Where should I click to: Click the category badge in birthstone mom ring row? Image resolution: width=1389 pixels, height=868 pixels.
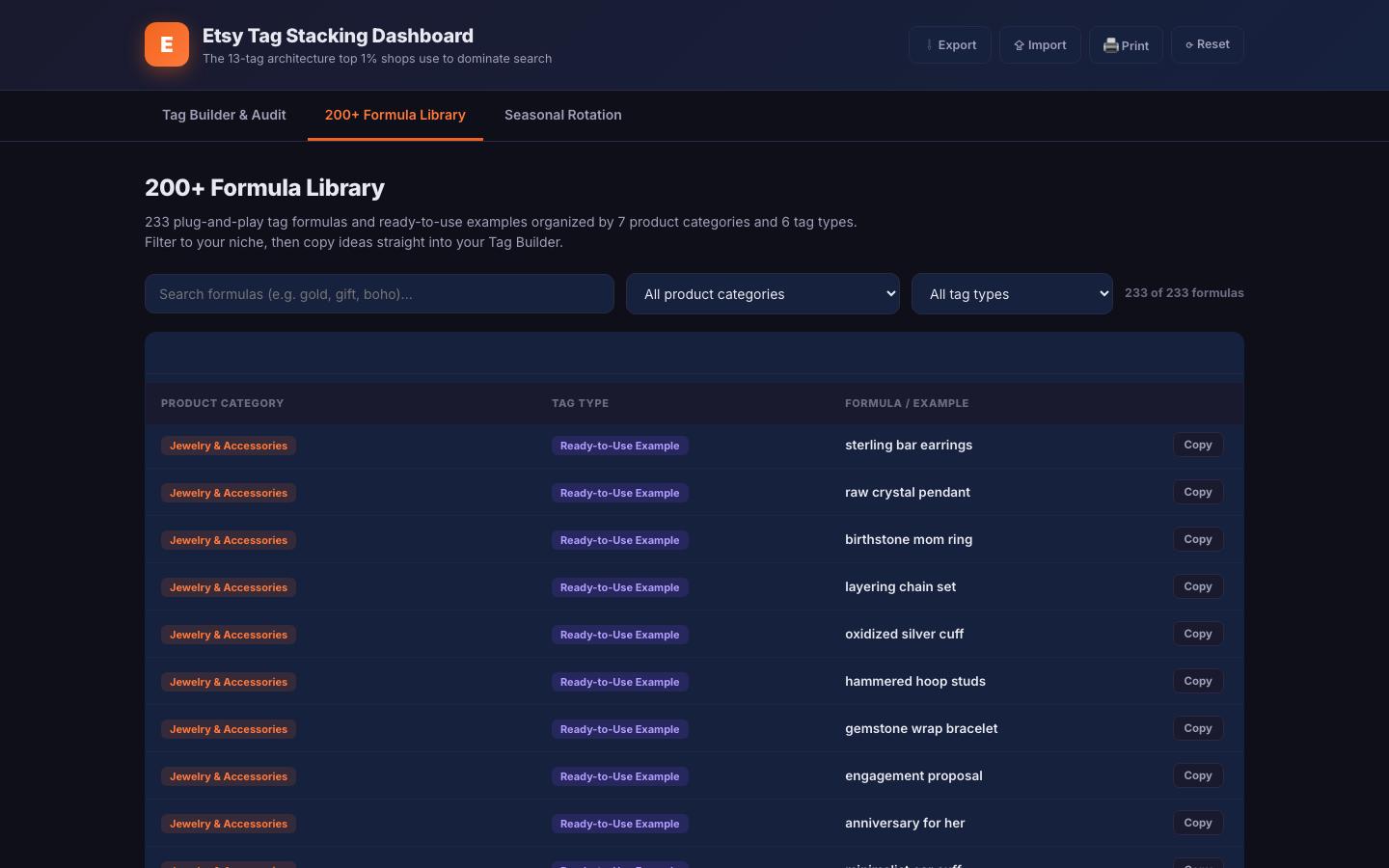[x=229, y=540]
